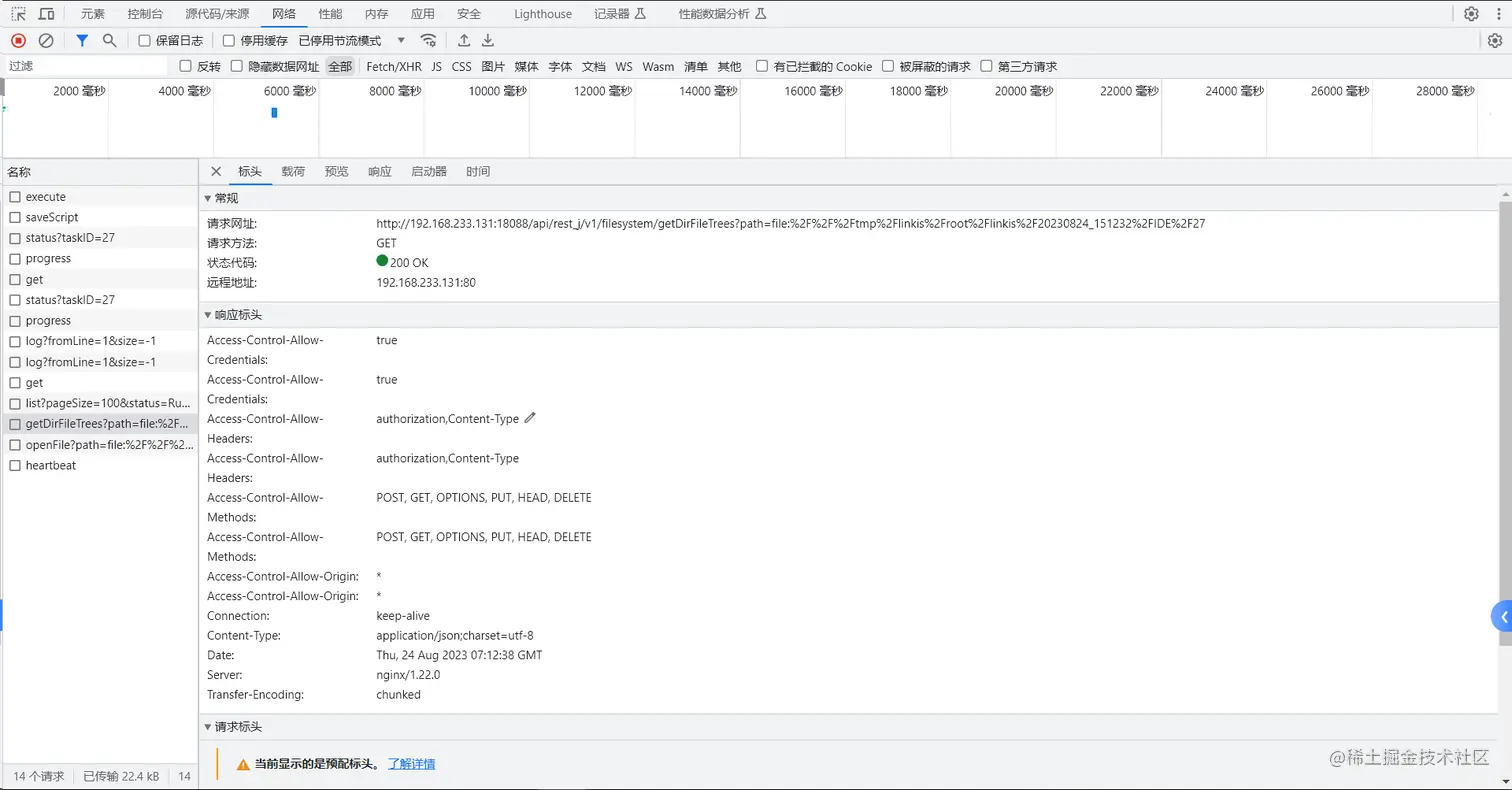
Task: Select the saveScript request row
Action: [x=99, y=217]
